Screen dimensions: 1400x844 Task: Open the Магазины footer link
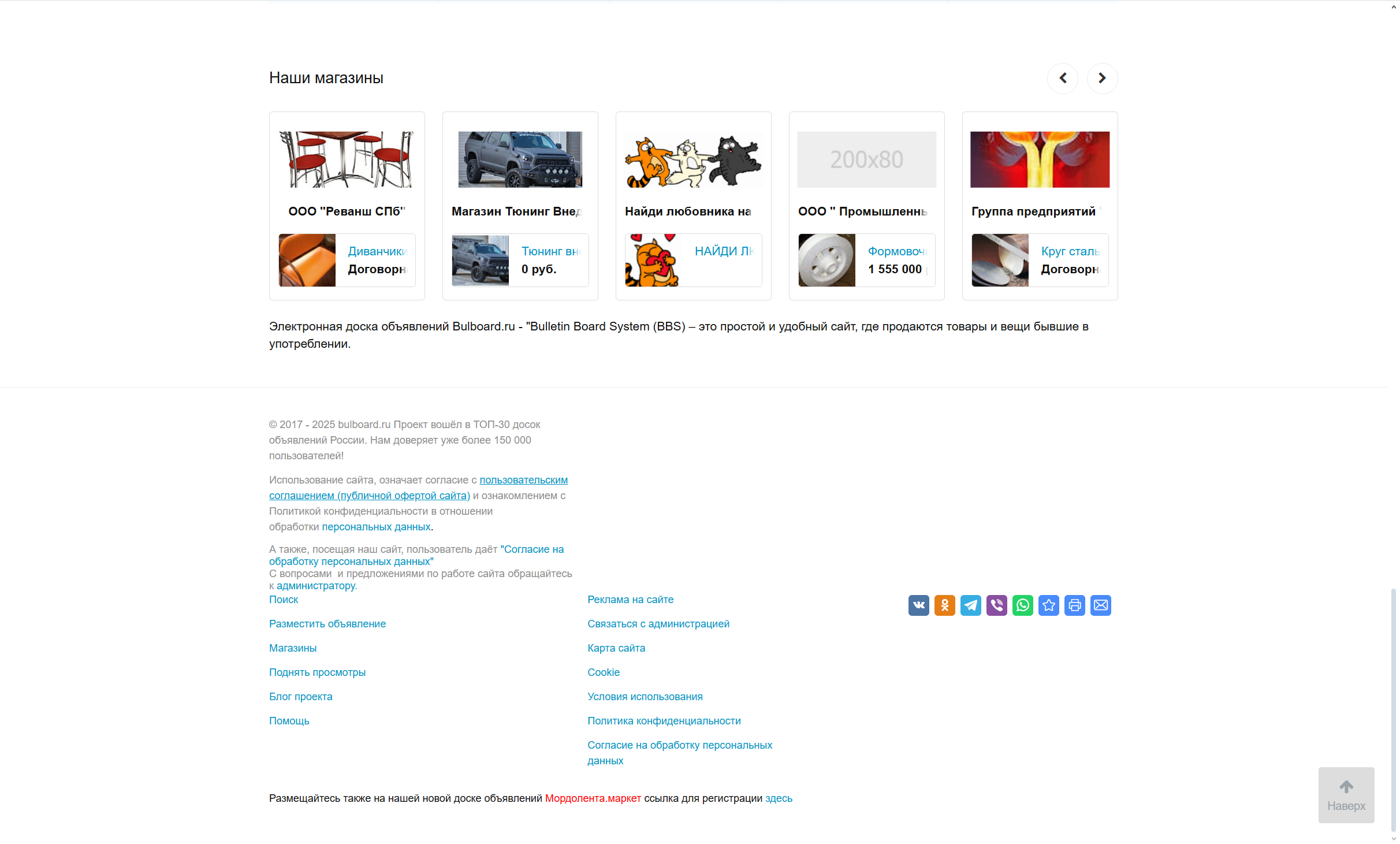pos(292,648)
